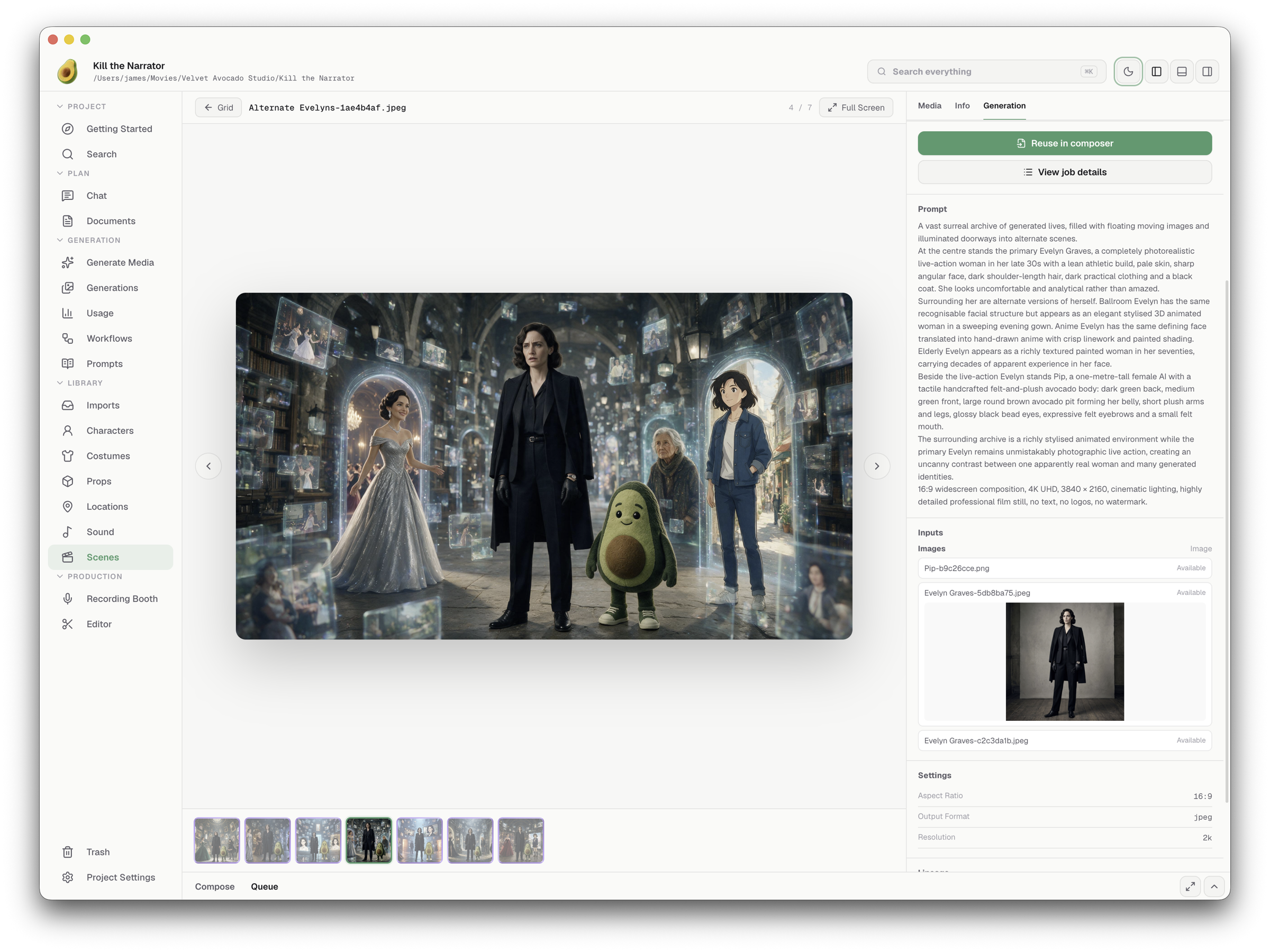The image size is (1270, 952).
Task: Select first thumbnail in filmstrip
Action: (217, 840)
